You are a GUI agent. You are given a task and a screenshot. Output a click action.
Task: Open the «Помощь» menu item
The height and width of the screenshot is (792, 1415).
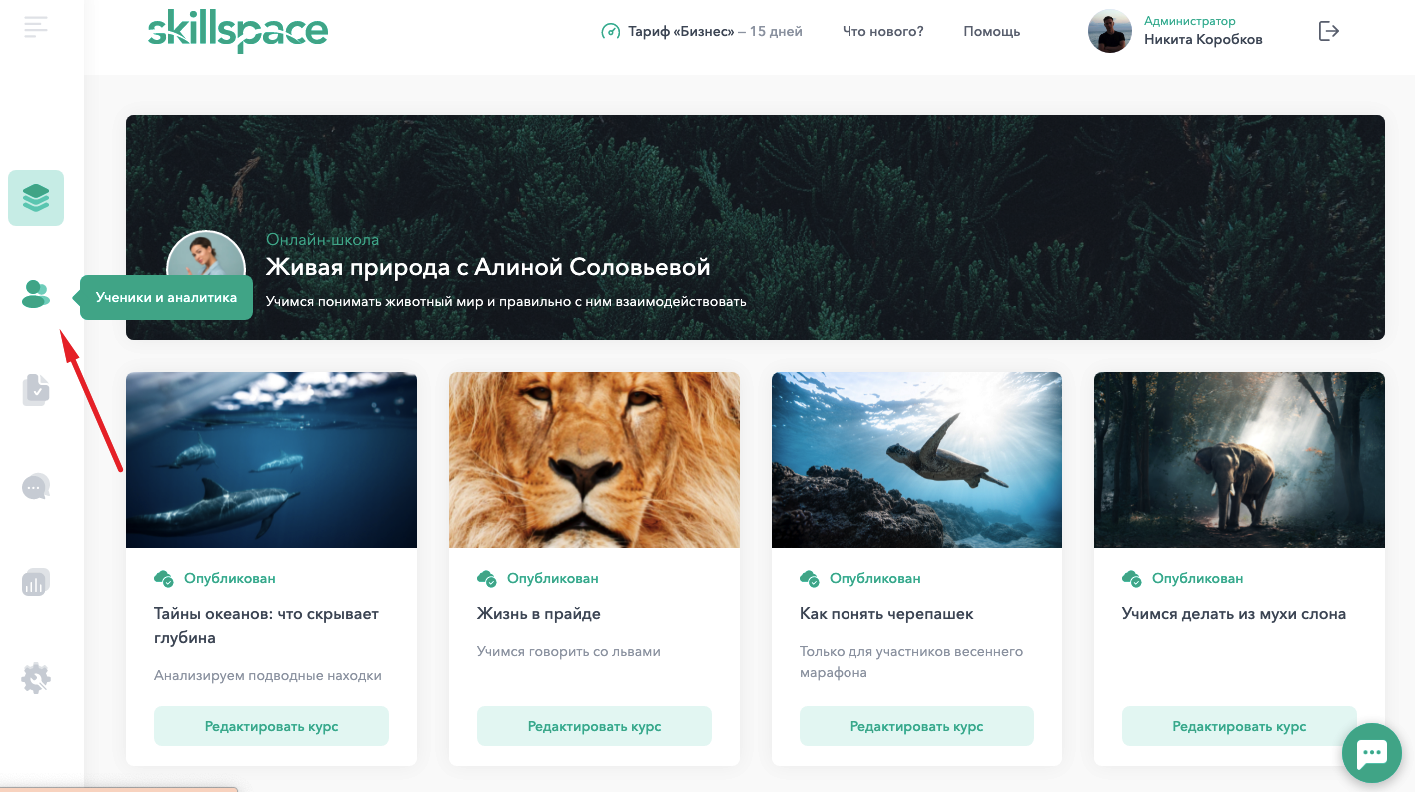click(992, 31)
